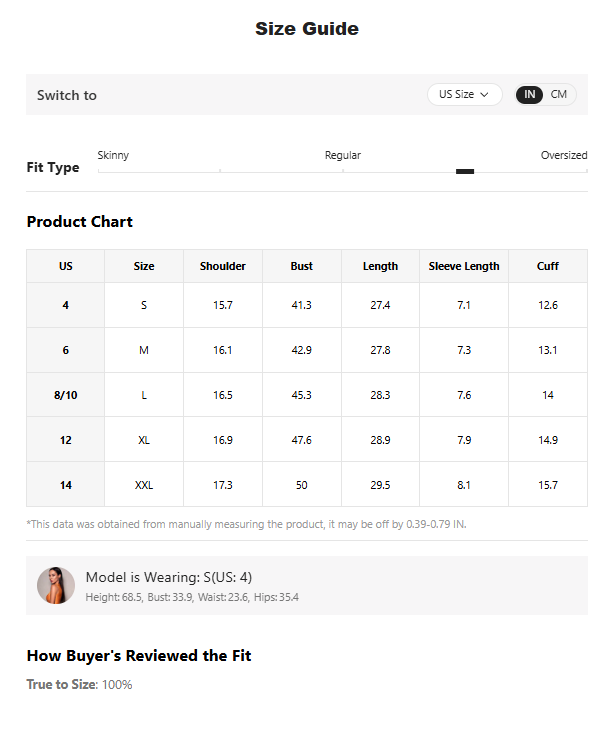This screenshot has width=609, height=735.
Task: Click the Shoulder column header
Action: [x=223, y=266]
